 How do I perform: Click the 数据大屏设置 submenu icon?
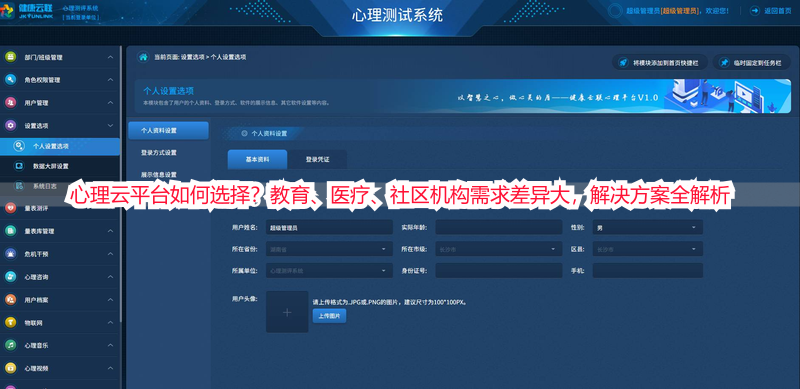pos(19,166)
